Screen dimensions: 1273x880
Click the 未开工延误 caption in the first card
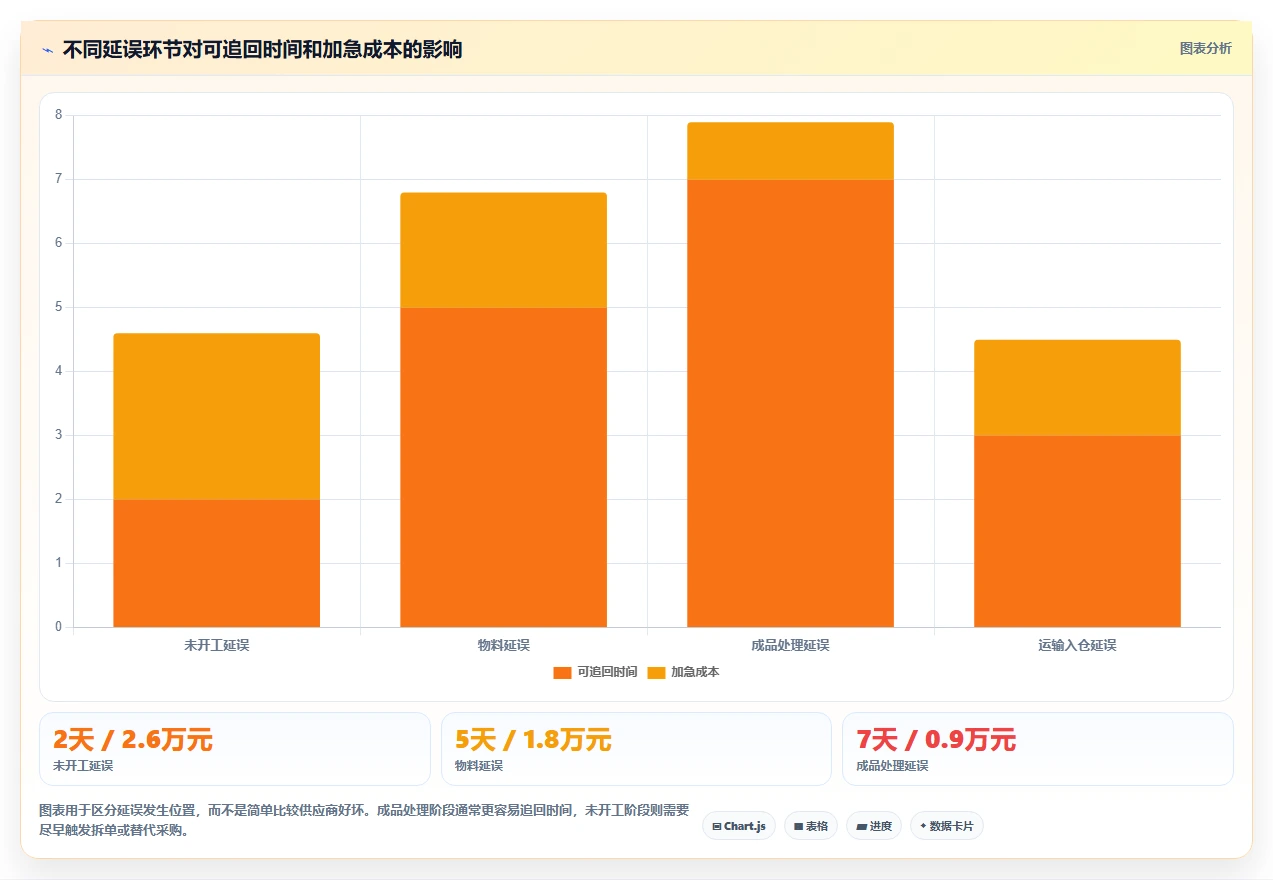(x=83, y=766)
